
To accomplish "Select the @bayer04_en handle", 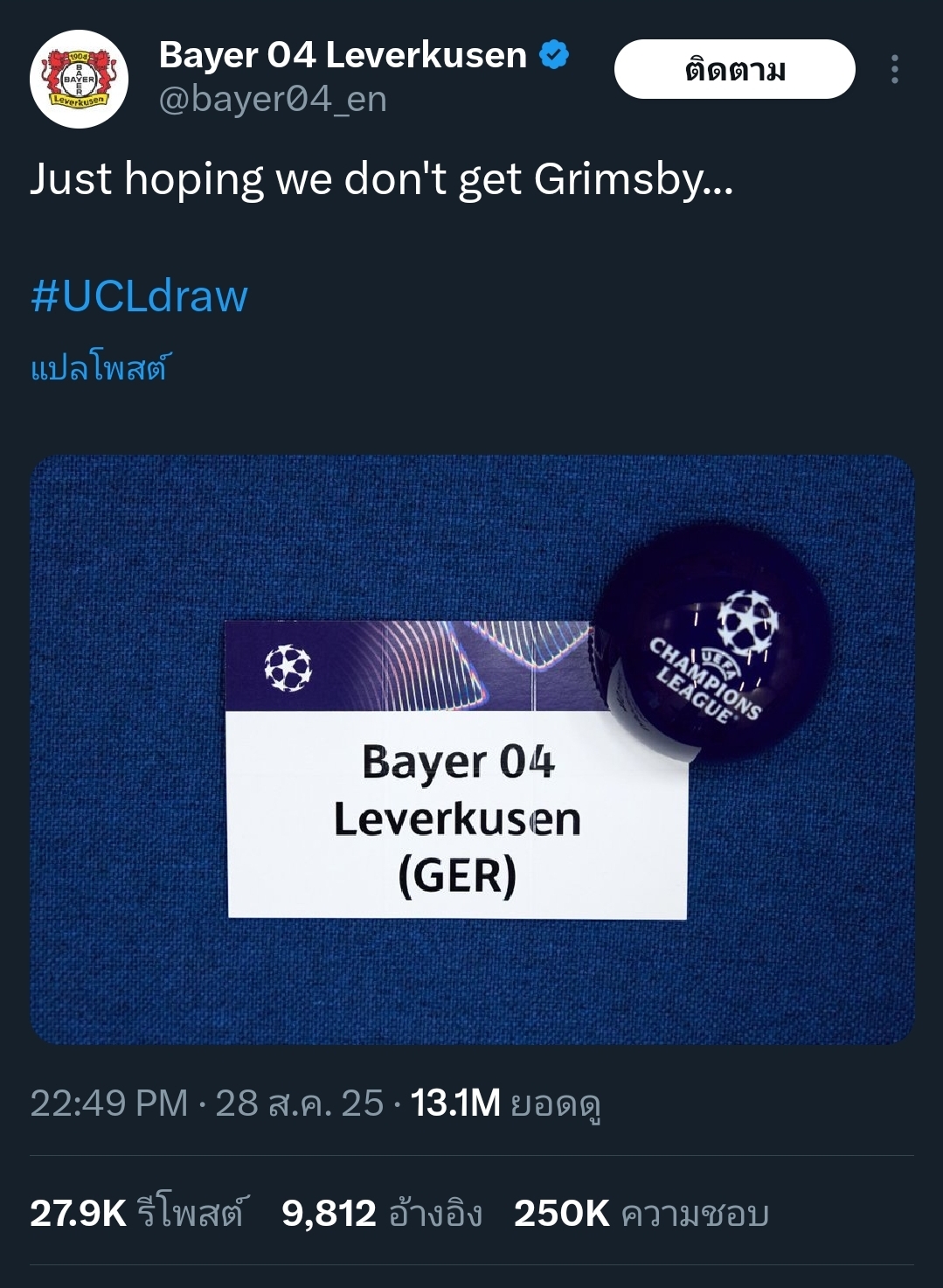I will coord(273,100).
